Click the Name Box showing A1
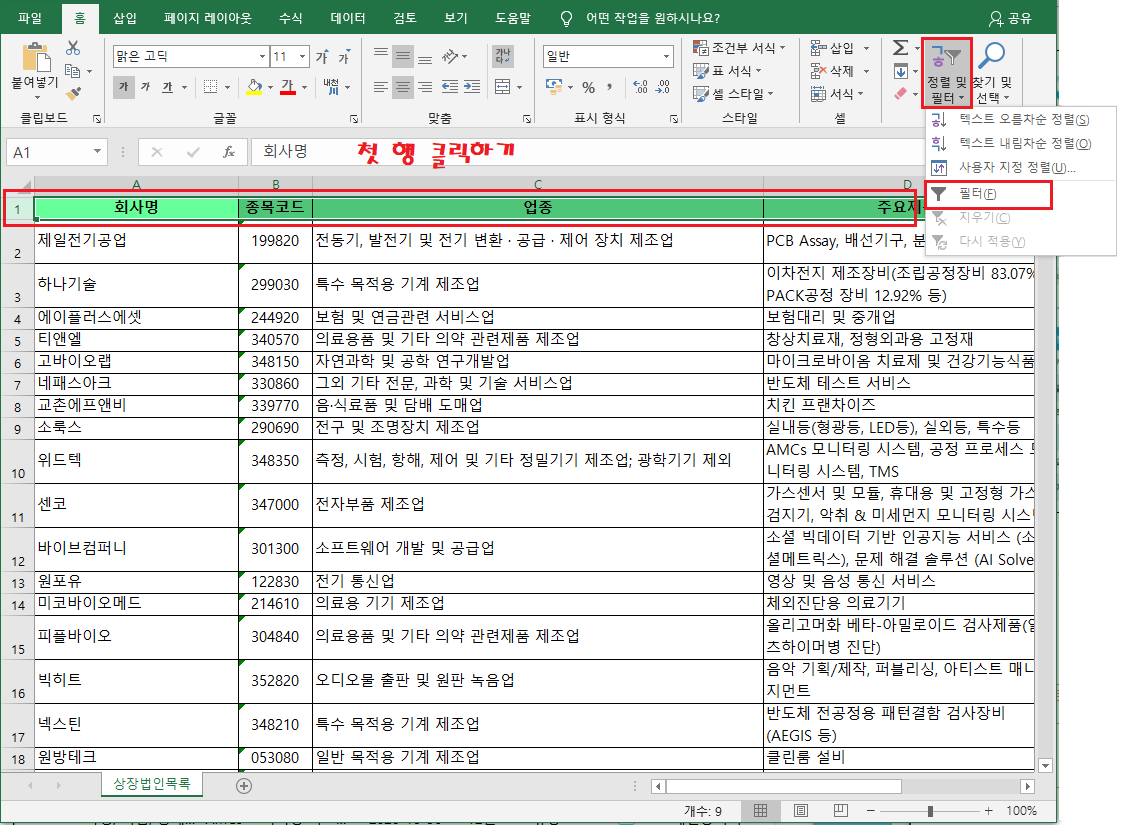The image size is (1123, 825). pos(56,153)
